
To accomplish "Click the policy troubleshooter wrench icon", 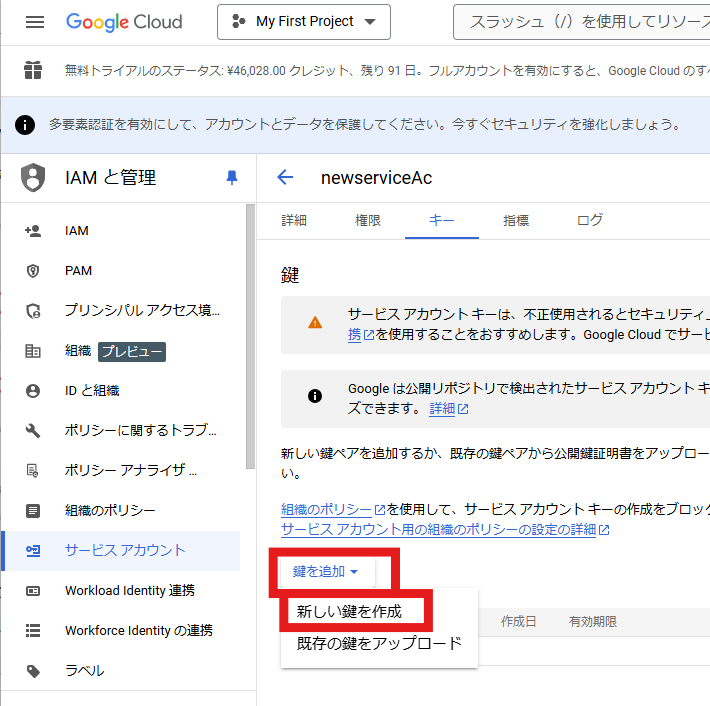I will (x=33, y=431).
